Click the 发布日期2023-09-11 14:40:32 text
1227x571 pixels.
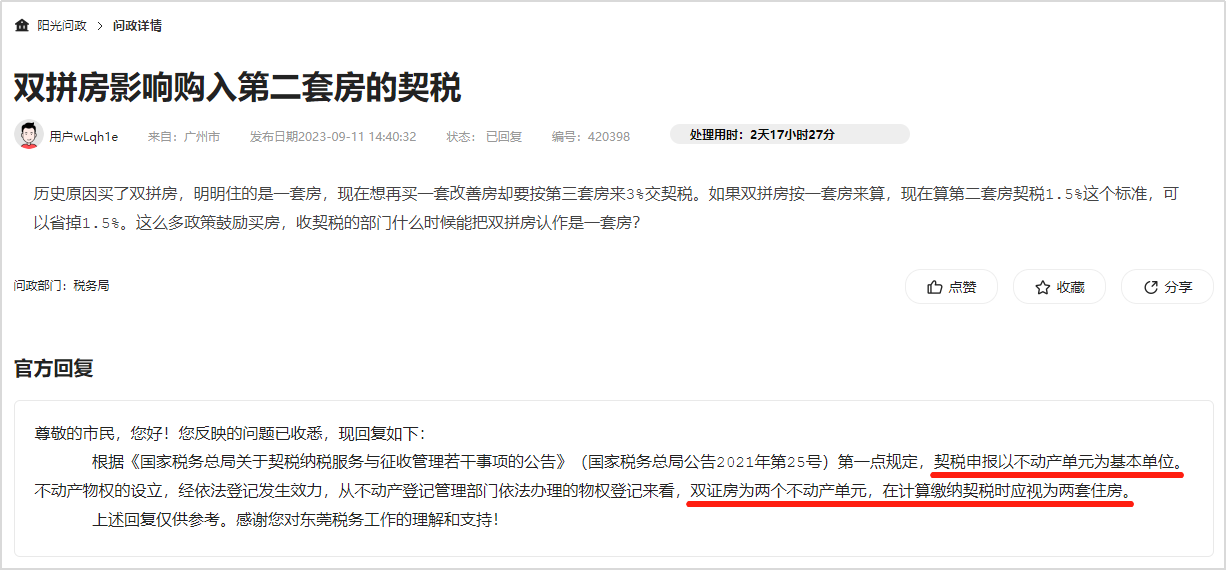(x=333, y=136)
